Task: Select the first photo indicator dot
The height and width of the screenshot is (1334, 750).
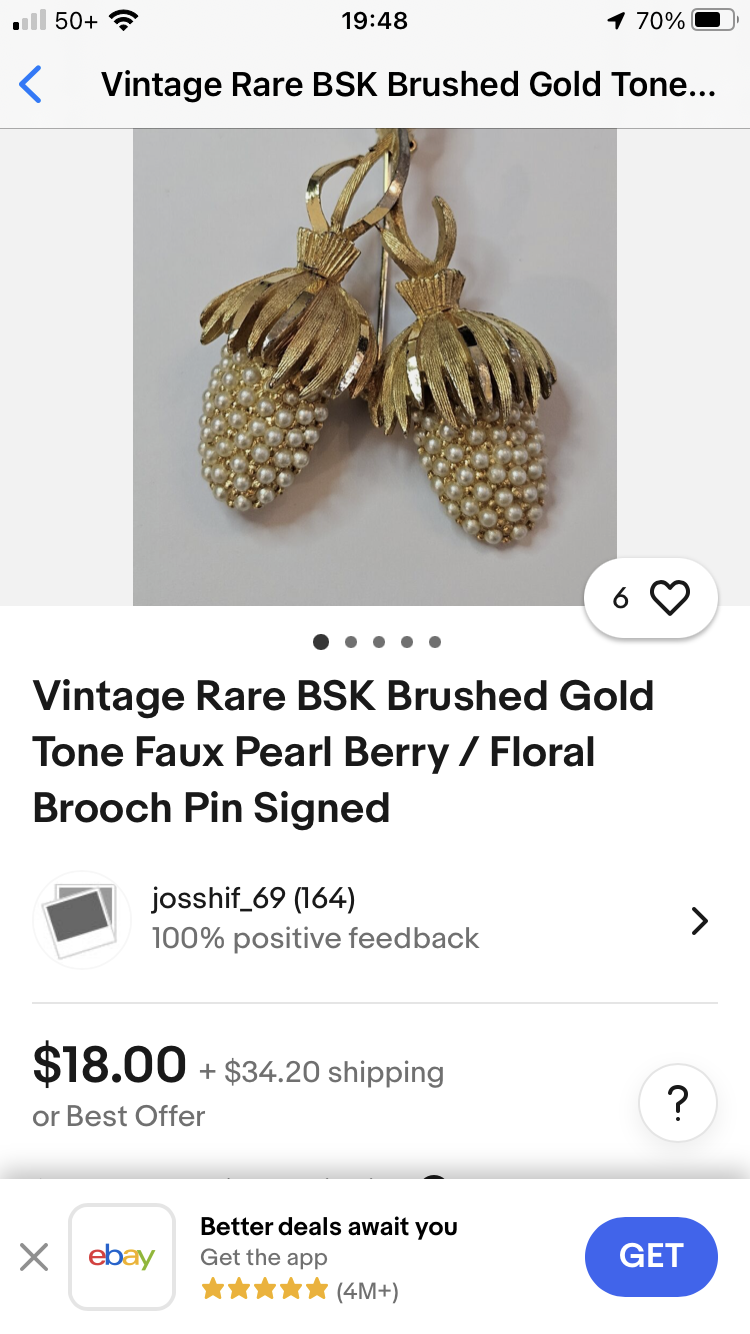Action: 321,642
